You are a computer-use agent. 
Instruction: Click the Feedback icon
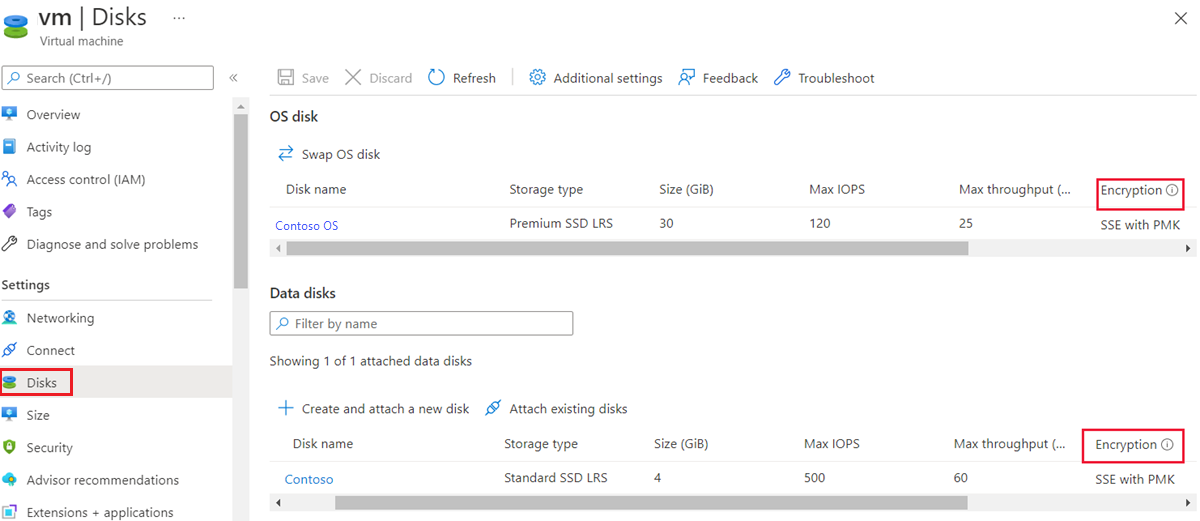pyautogui.click(x=686, y=78)
